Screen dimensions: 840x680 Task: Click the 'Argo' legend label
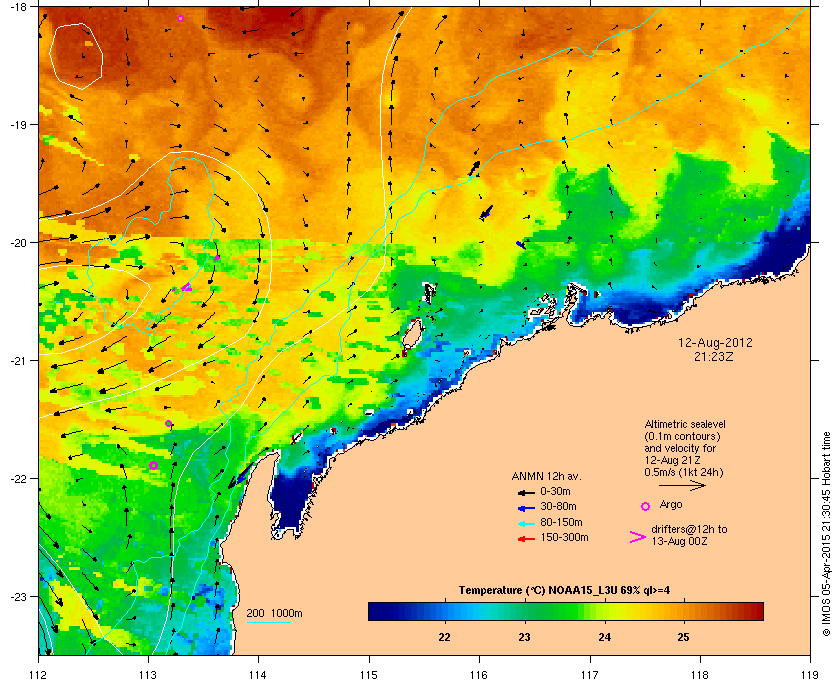pos(671,505)
